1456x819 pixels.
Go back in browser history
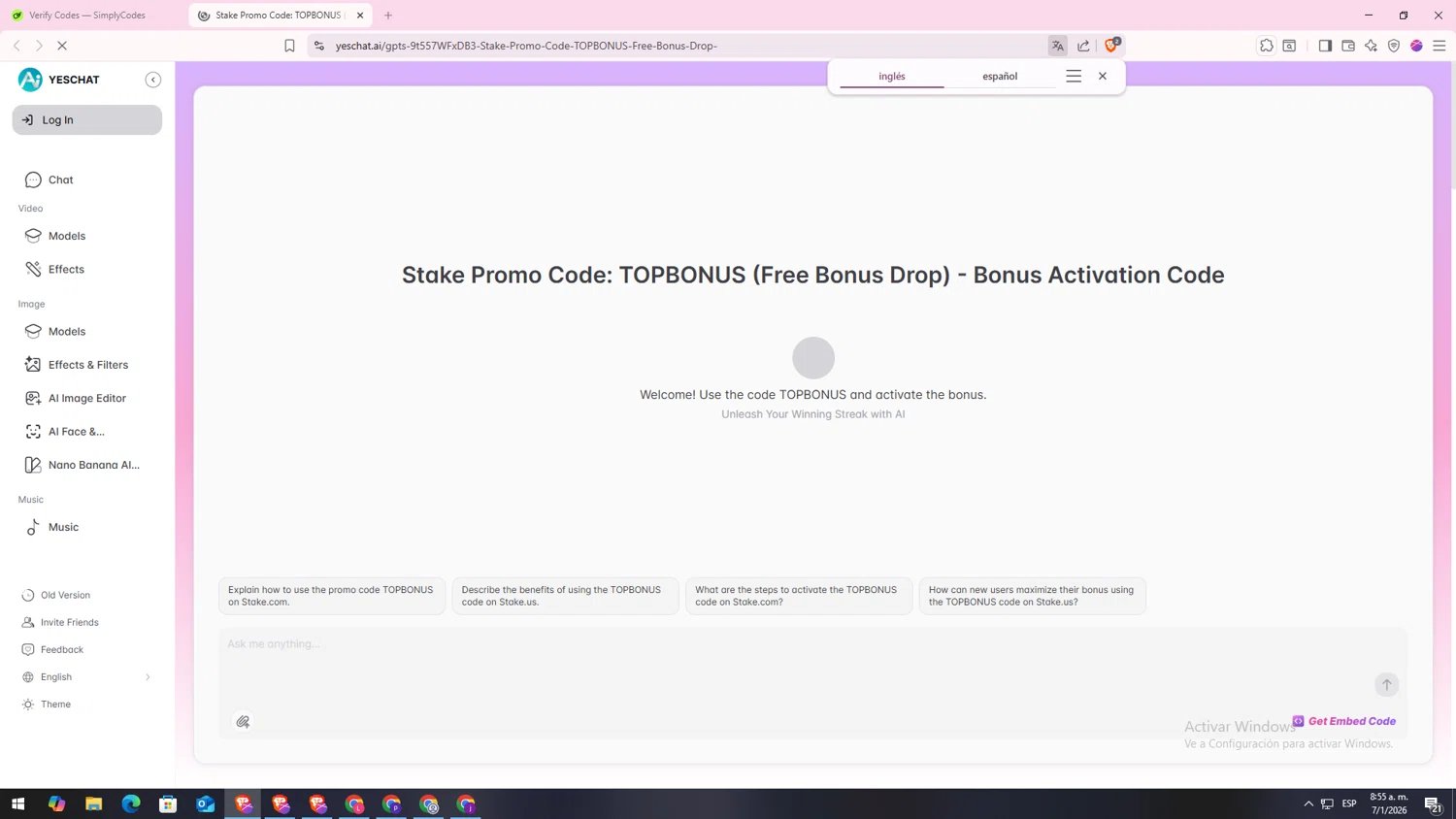tap(17, 46)
